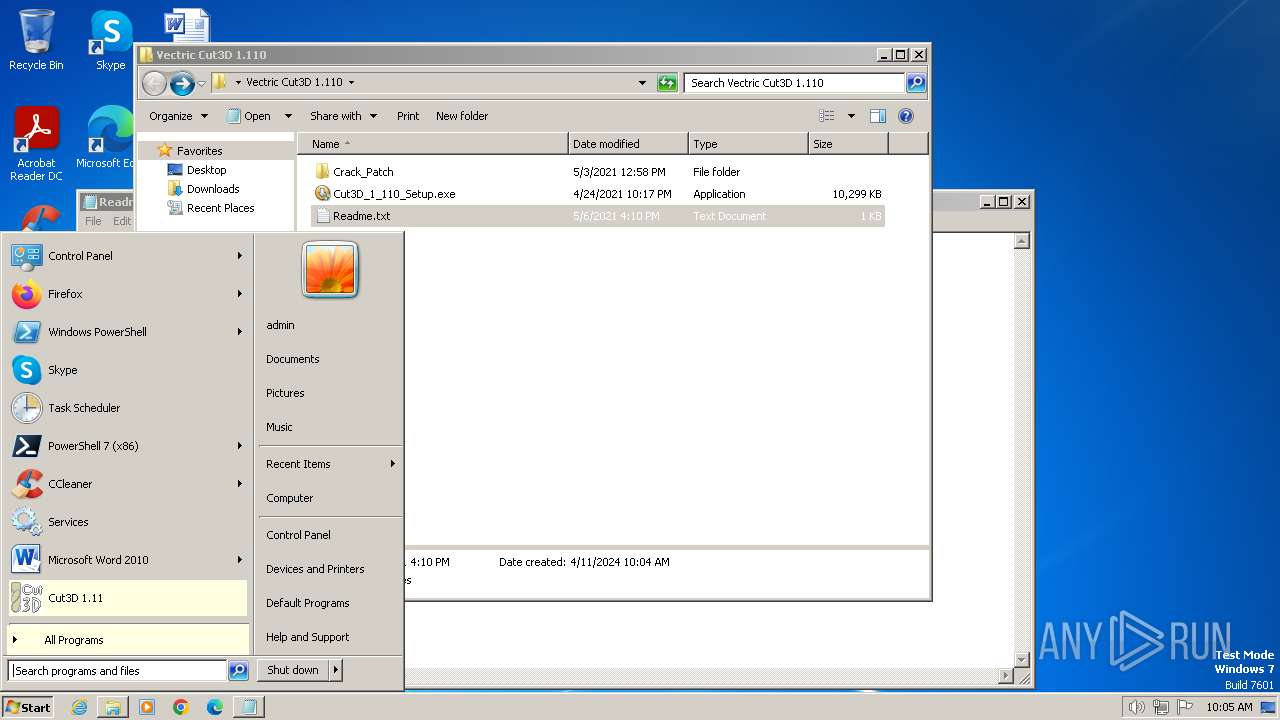The height and width of the screenshot is (720, 1280).
Task: Open Internet Explorer in taskbar
Action: pyautogui.click(x=79, y=707)
